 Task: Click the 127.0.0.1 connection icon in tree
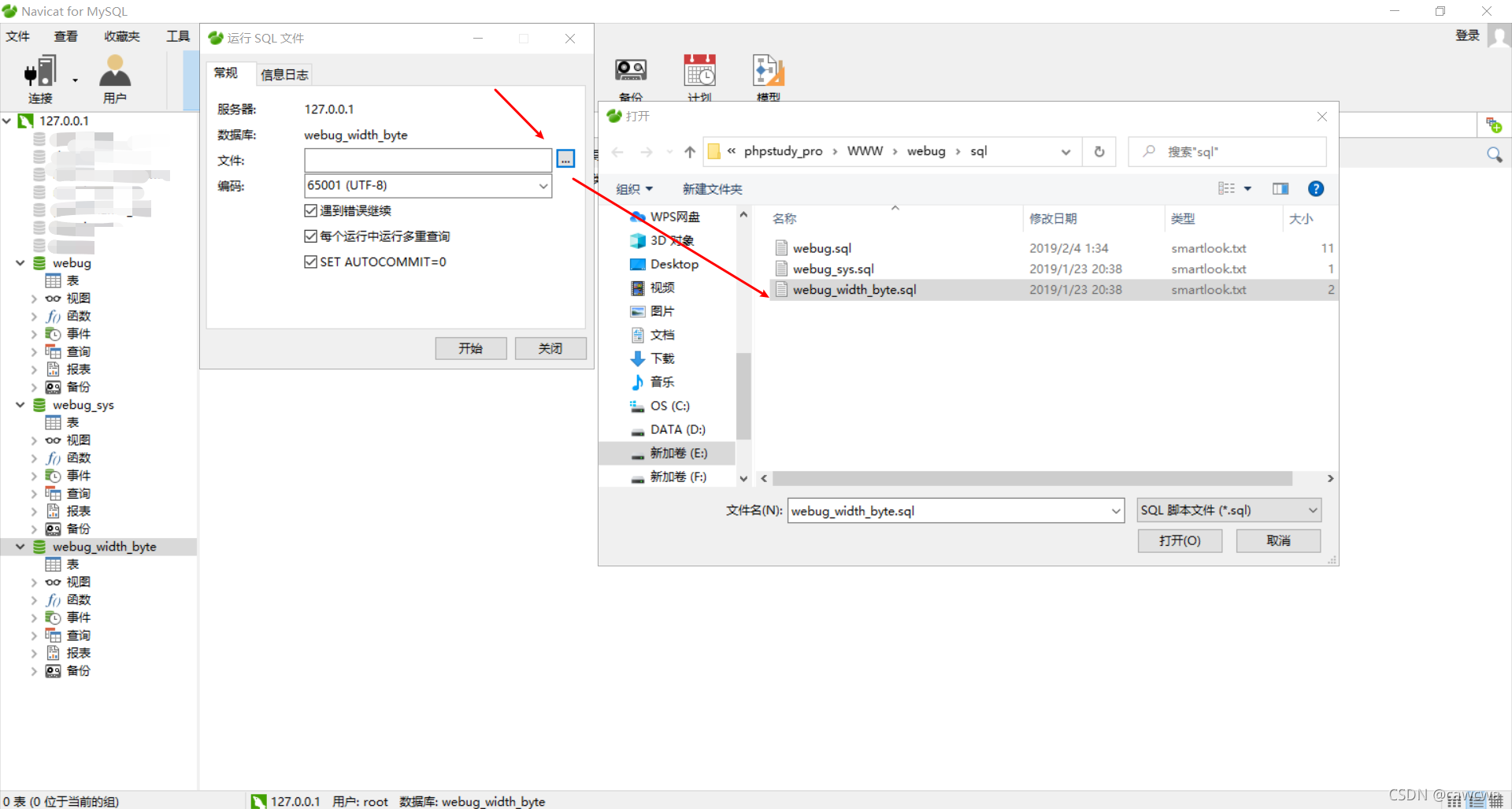click(26, 121)
